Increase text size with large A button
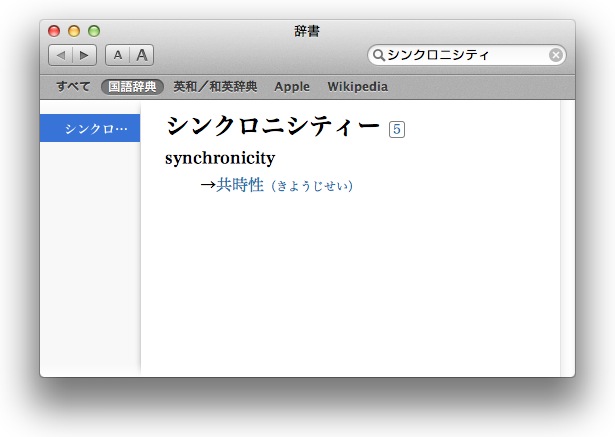The width and height of the screenshot is (615, 437). (141, 55)
